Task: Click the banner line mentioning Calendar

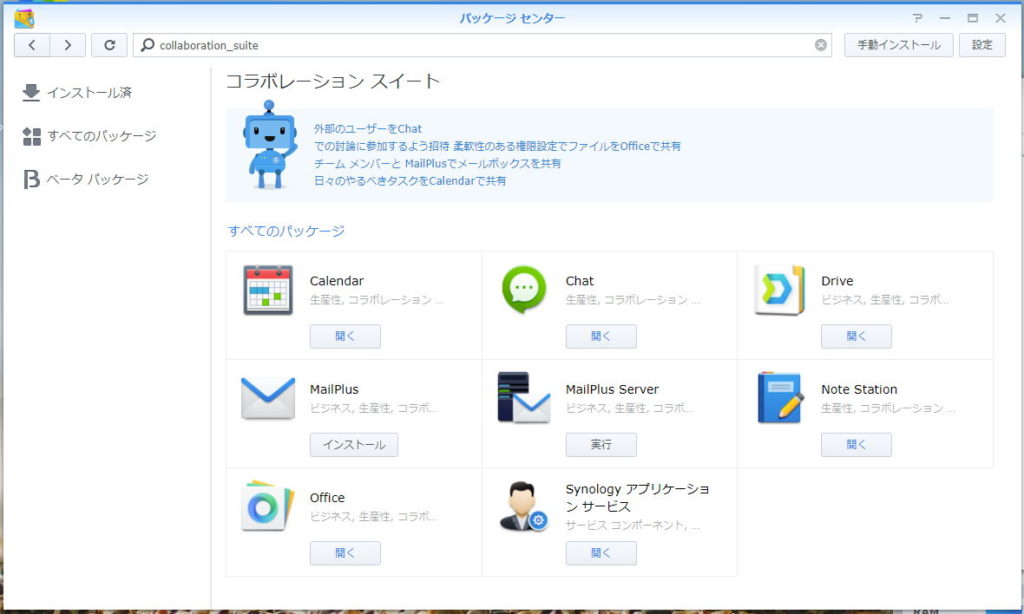Action: (x=409, y=181)
